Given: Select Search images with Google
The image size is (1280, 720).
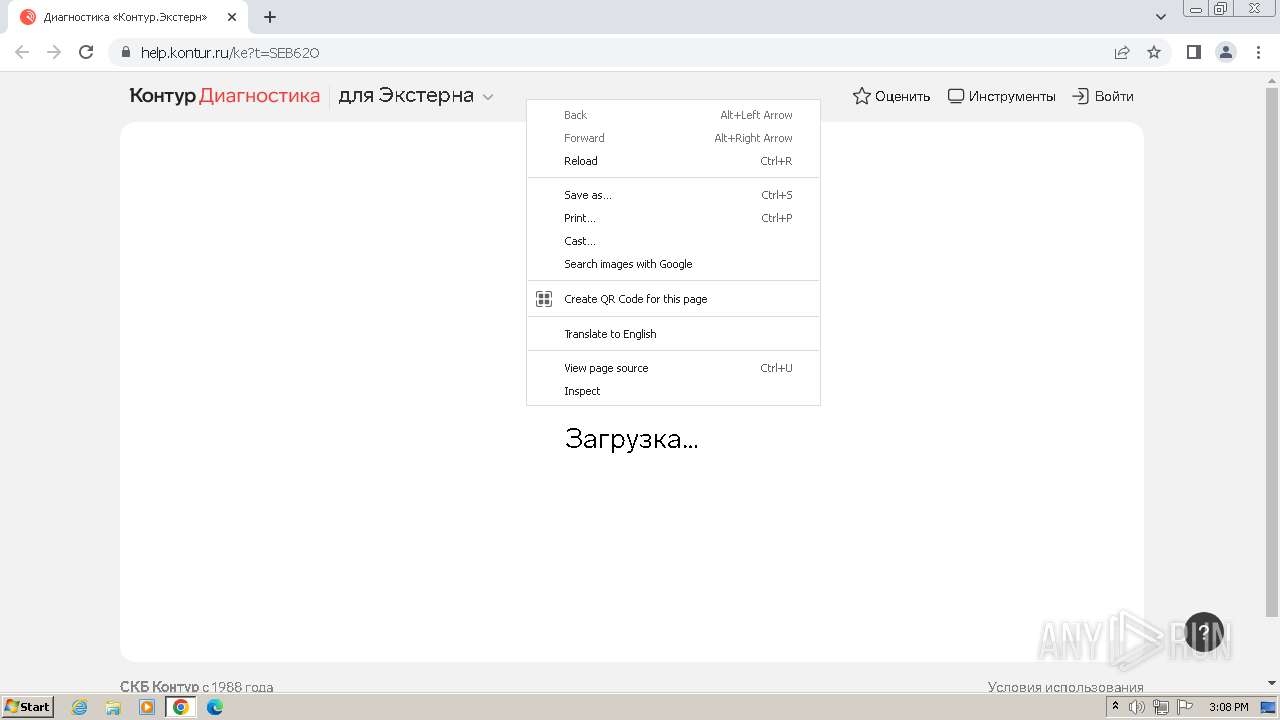Looking at the screenshot, I should pos(673,264).
